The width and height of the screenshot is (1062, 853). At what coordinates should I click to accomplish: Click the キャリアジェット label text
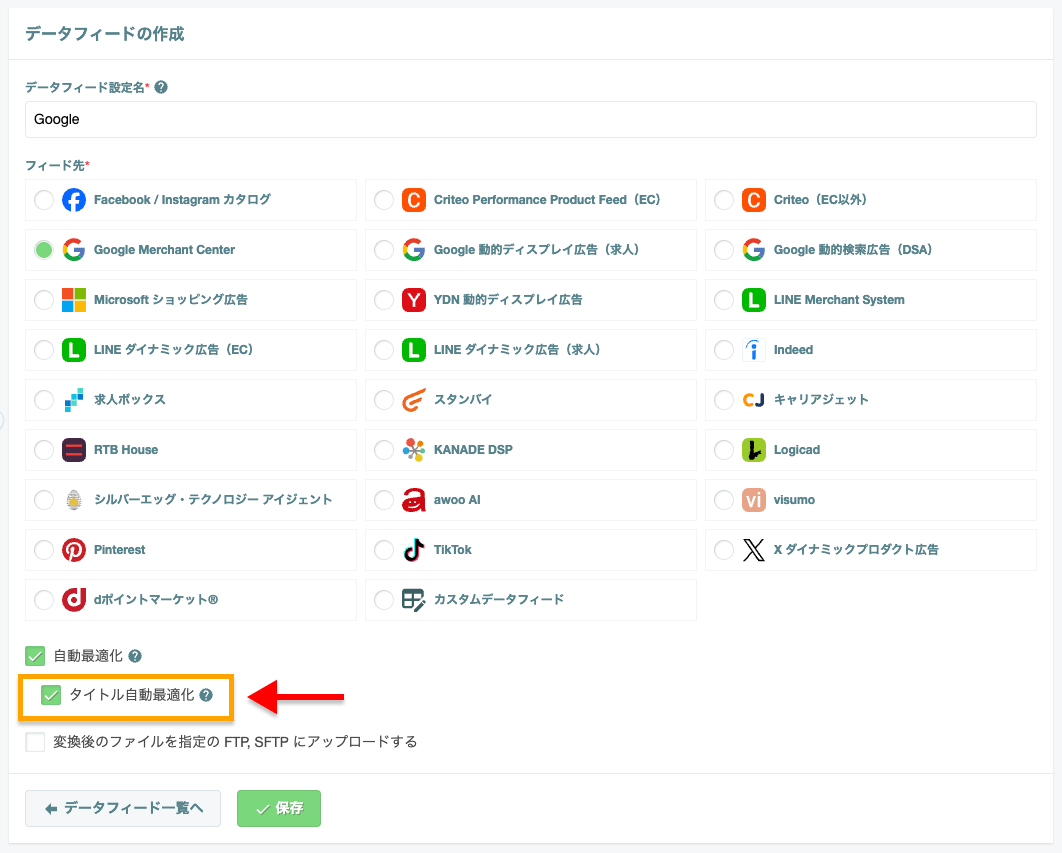pos(821,400)
